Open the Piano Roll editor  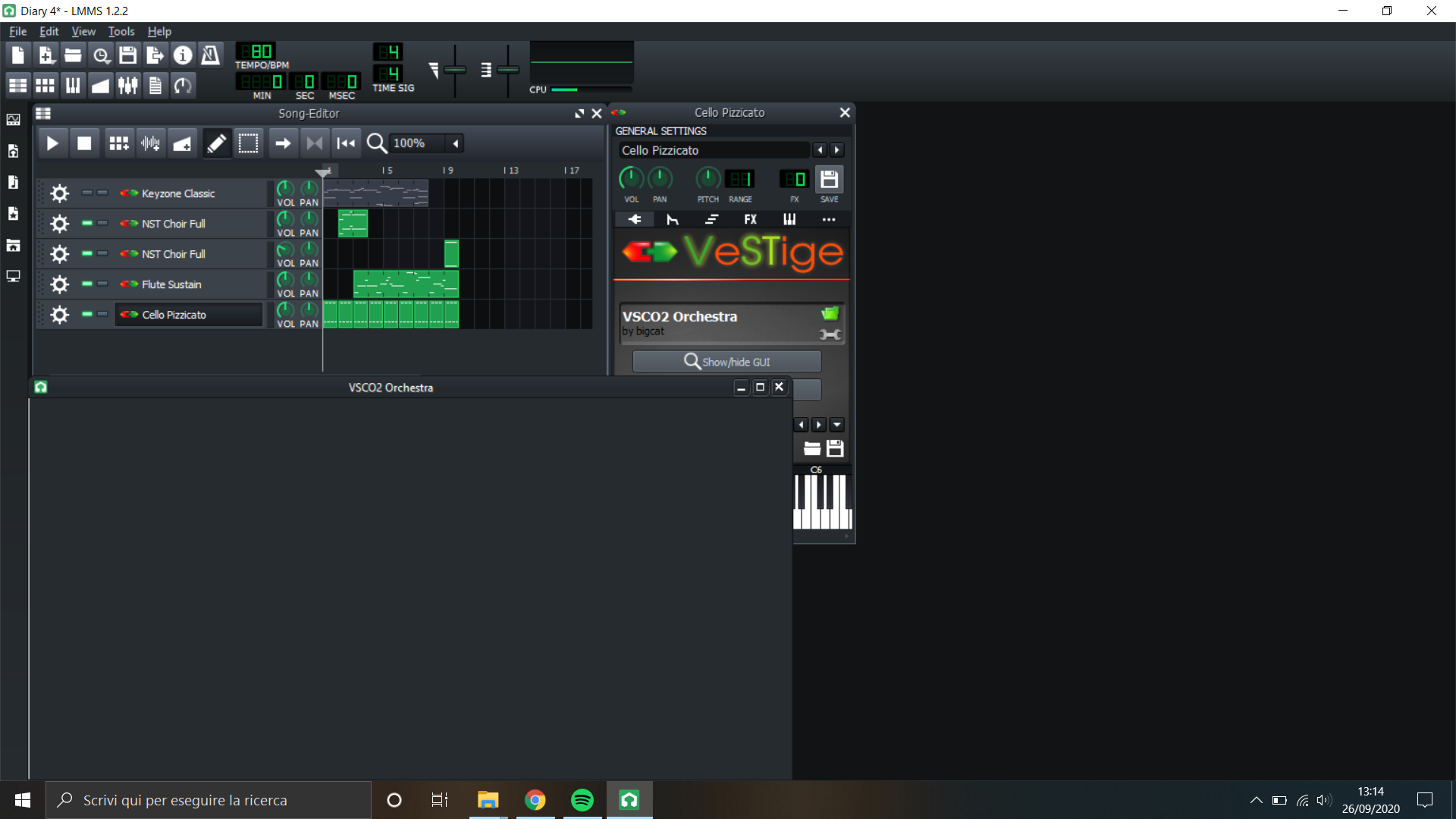pyautogui.click(x=72, y=85)
